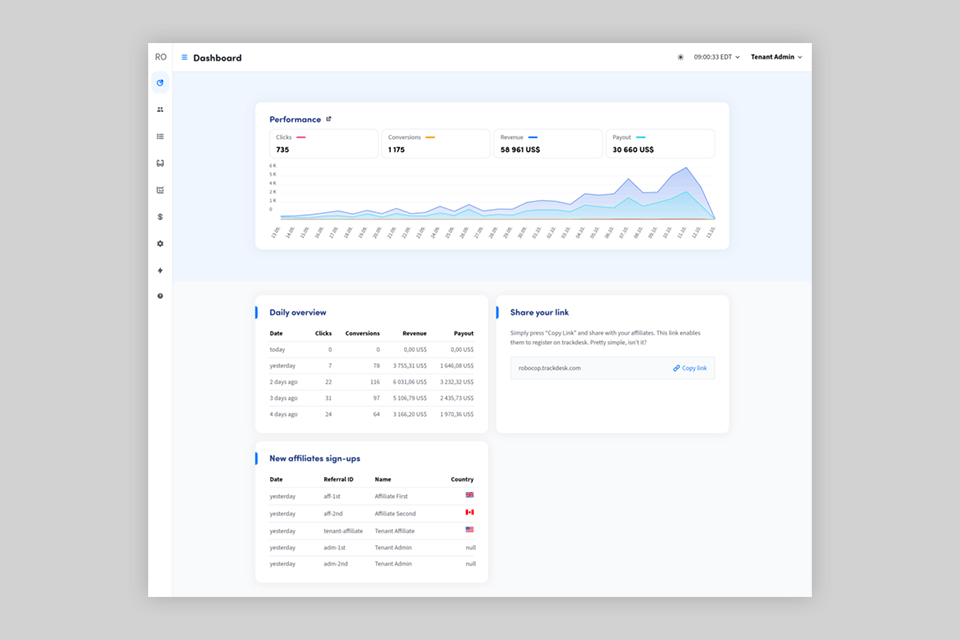Viewport: 960px width, 640px height.
Task: Click the 58 961 US$ revenue total
Action: click(520, 149)
